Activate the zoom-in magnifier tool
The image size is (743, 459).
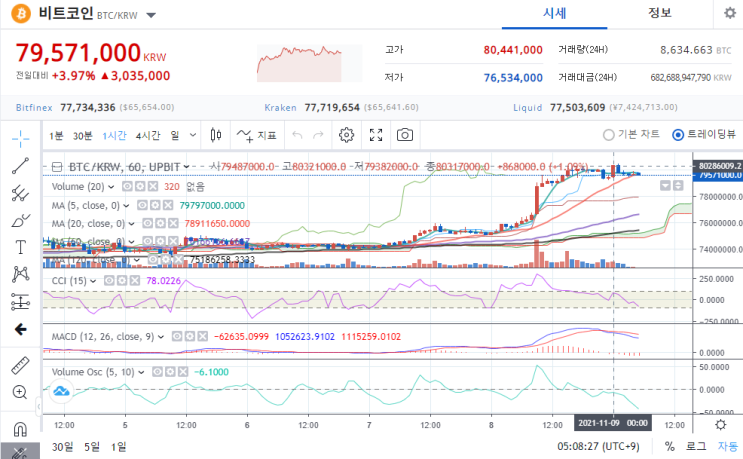(20, 392)
